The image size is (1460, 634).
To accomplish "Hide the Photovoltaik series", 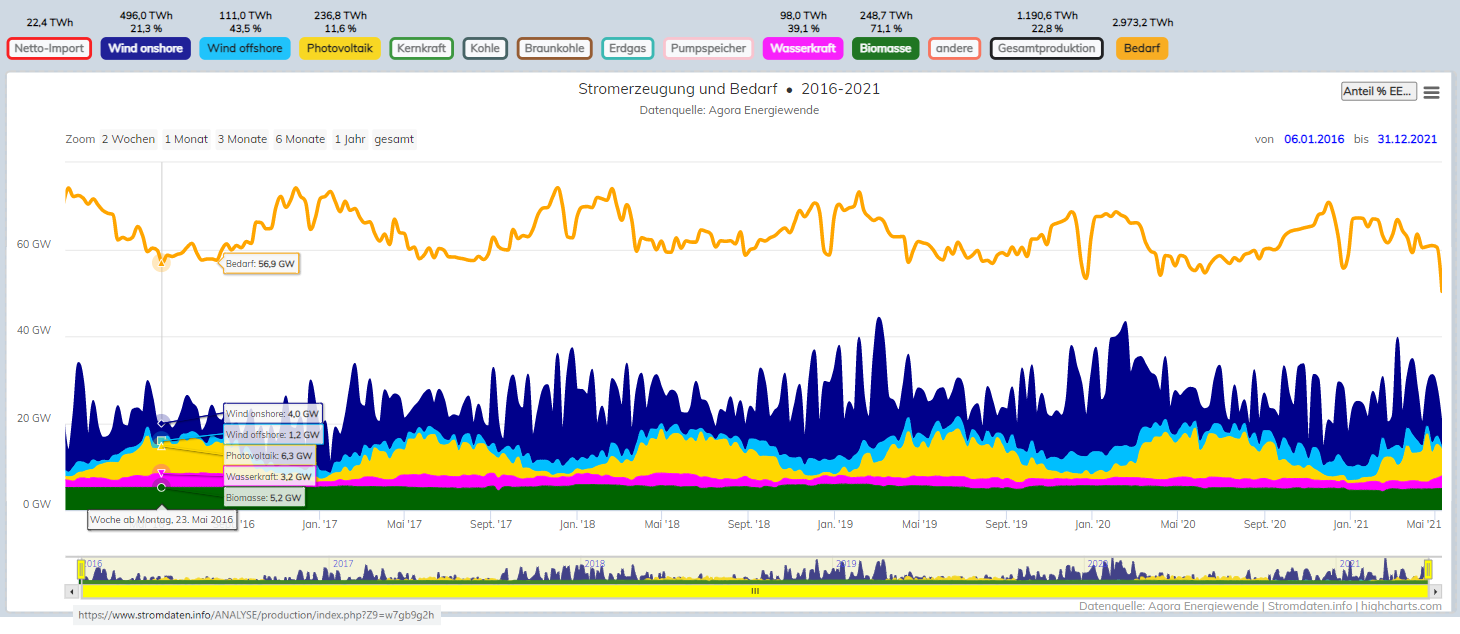I will [x=340, y=48].
